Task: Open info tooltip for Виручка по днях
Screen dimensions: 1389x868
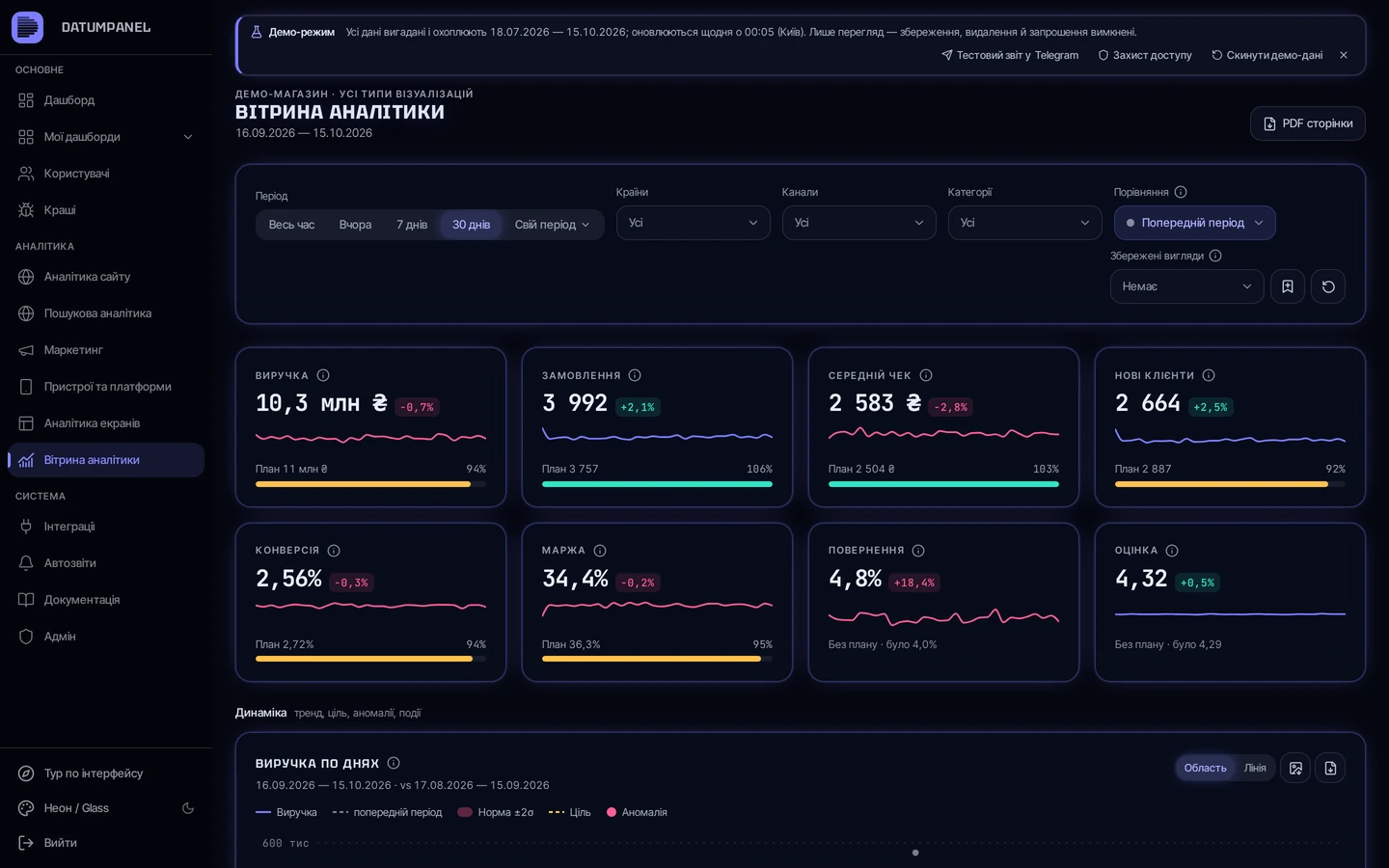Action: 394,763
